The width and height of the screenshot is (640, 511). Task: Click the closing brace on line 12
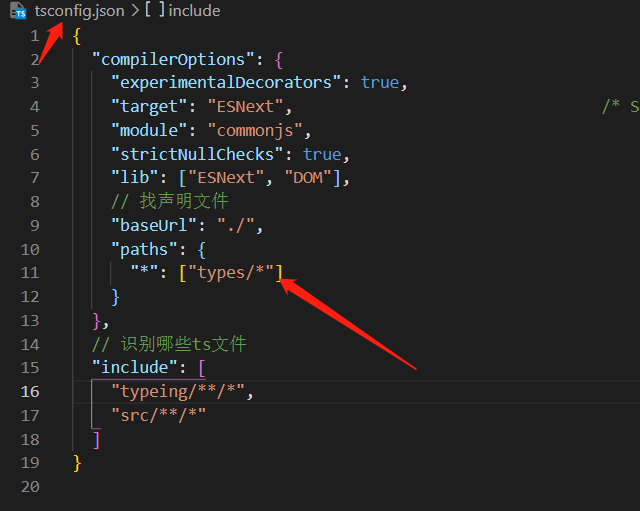coord(116,297)
